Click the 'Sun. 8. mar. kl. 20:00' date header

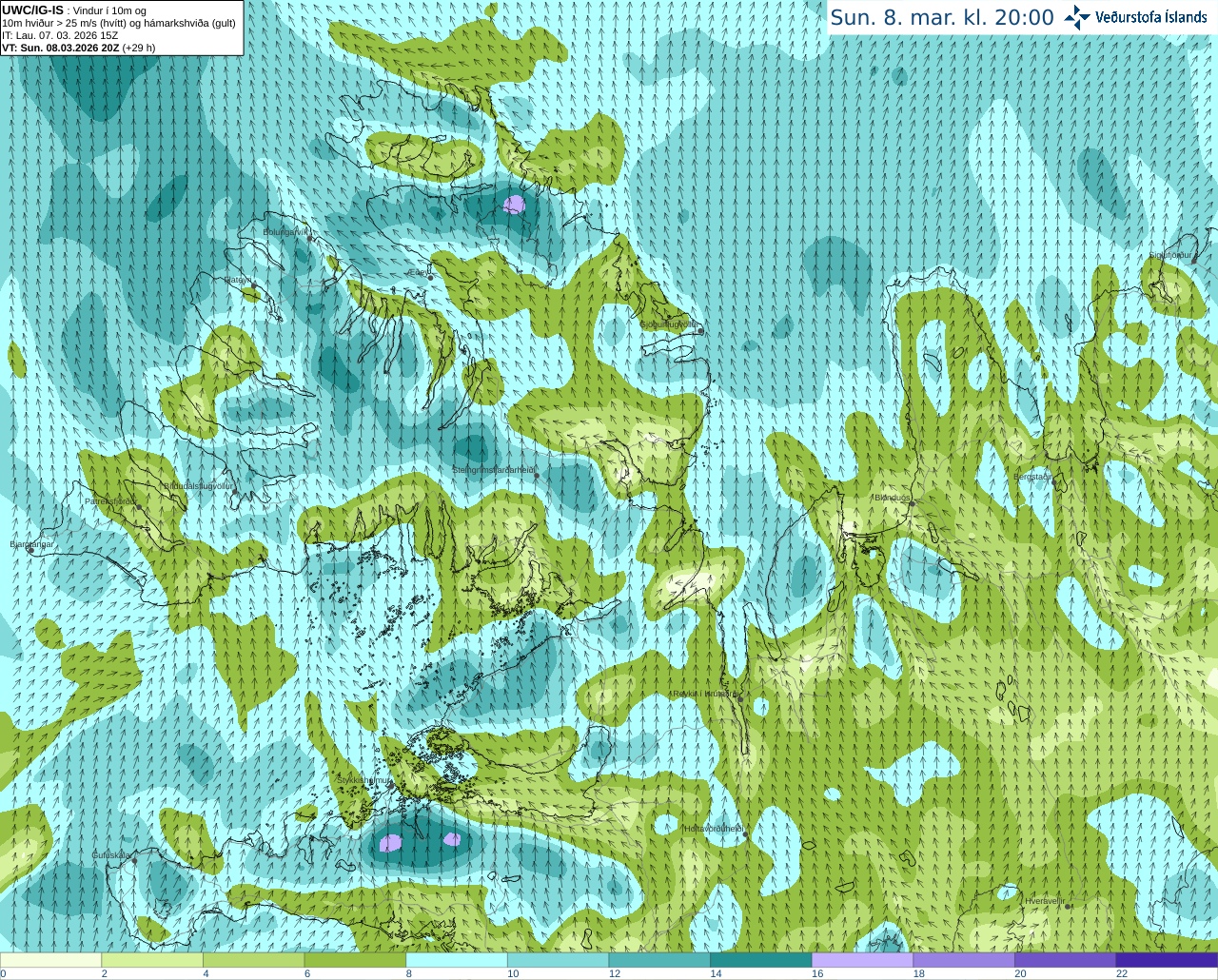tap(942, 17)
